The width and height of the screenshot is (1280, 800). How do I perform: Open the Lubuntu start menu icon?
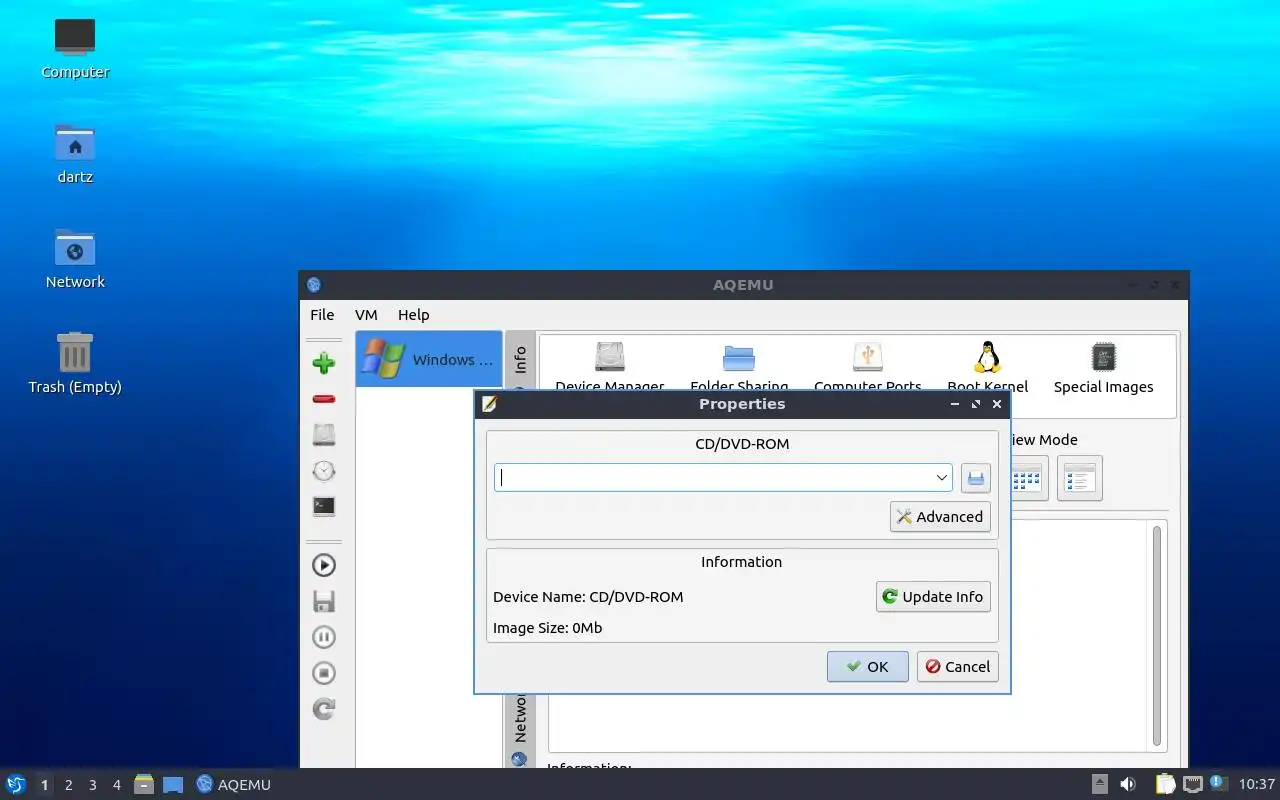coord(16,785)
